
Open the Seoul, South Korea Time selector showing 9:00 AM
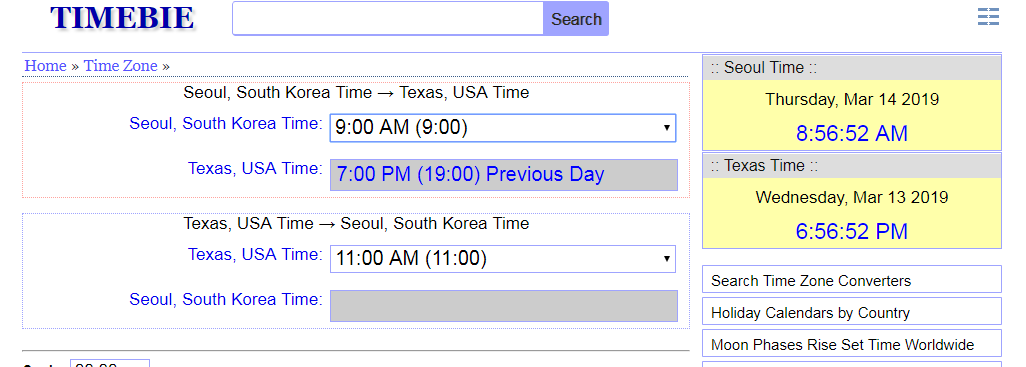503,128
